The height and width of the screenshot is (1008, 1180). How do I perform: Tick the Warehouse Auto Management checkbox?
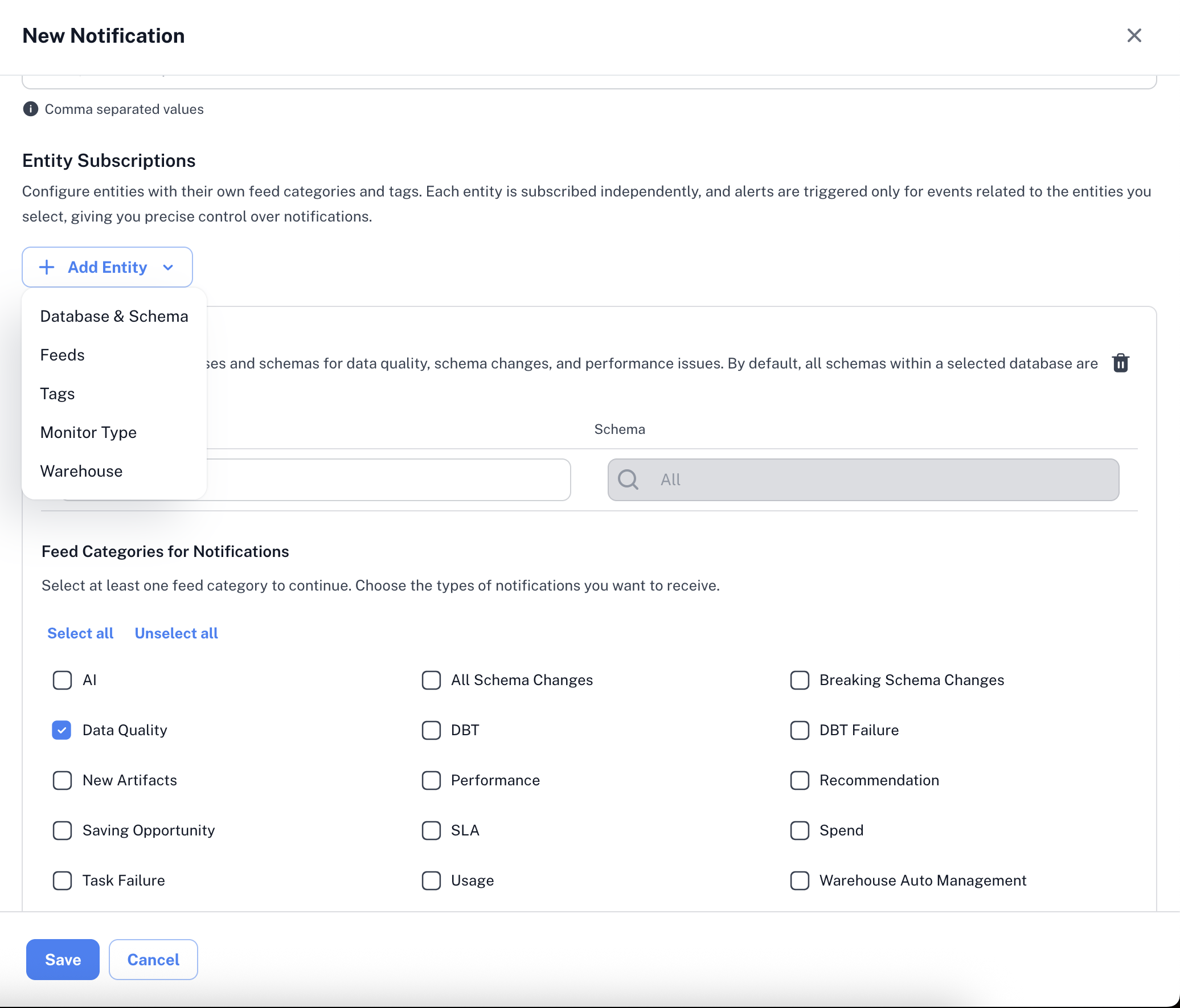click(800, 880)
